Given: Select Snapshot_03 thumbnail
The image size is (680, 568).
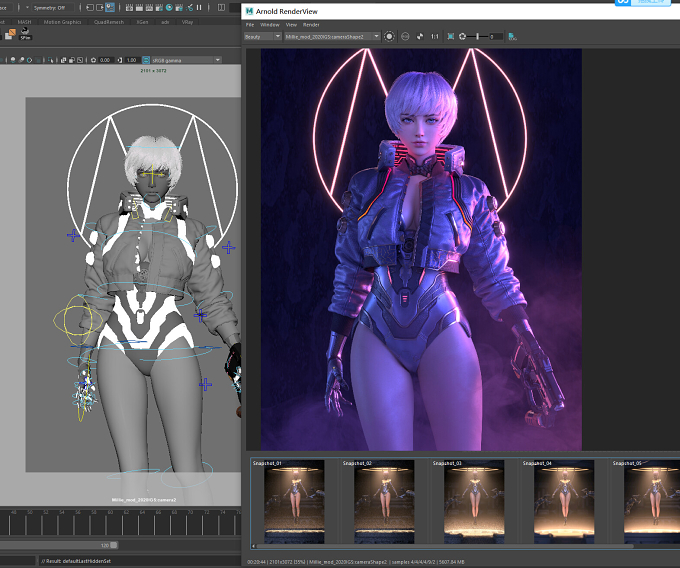Looking at the screenshot, I should 474,502.
